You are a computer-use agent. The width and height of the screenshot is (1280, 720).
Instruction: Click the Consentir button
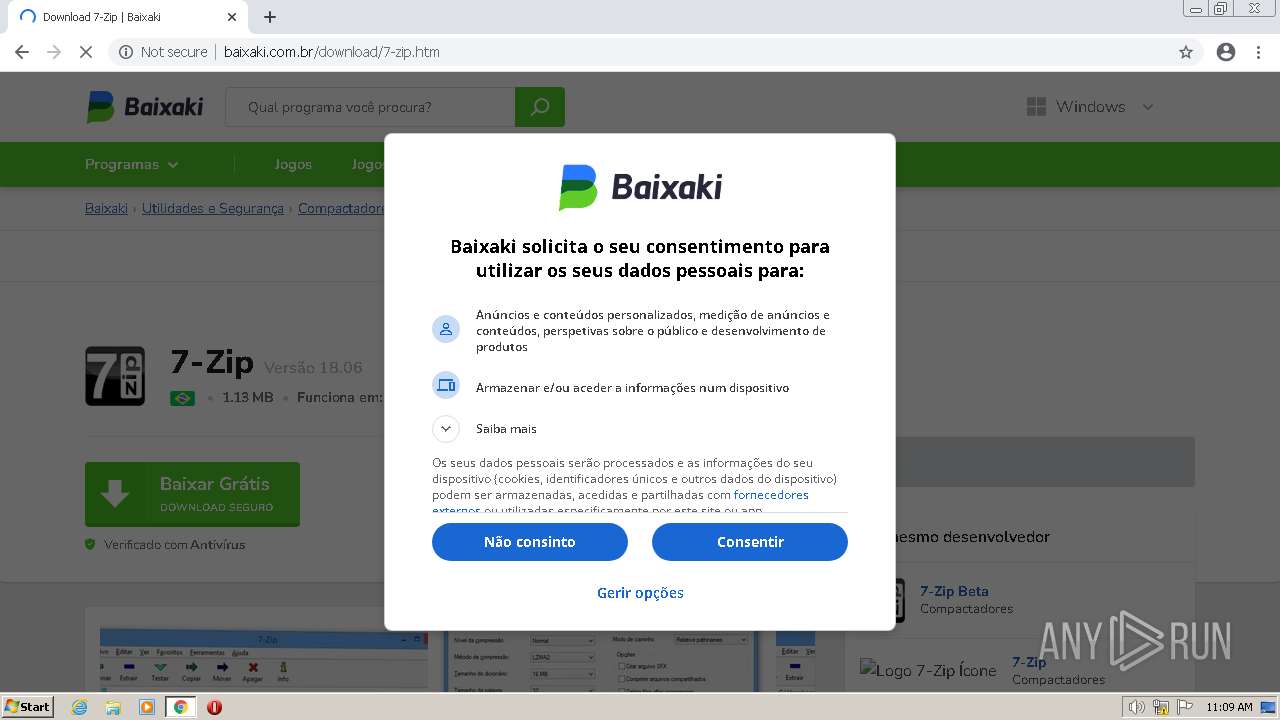(750, 542)
